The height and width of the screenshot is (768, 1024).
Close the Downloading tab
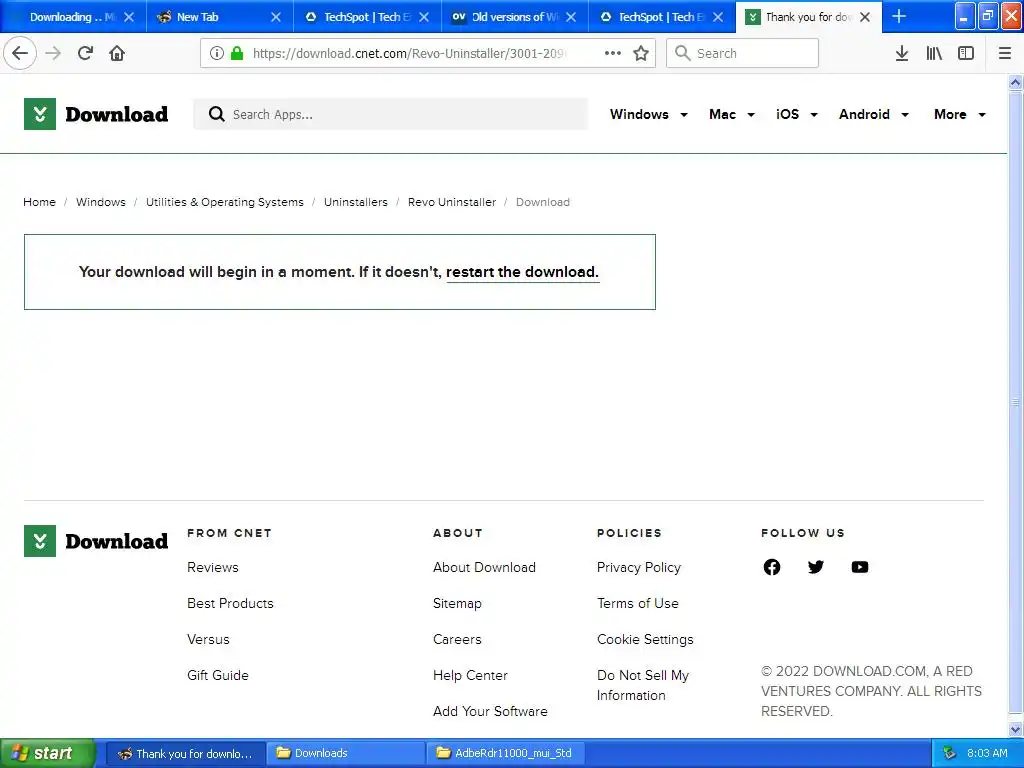(x=129, y=17)
